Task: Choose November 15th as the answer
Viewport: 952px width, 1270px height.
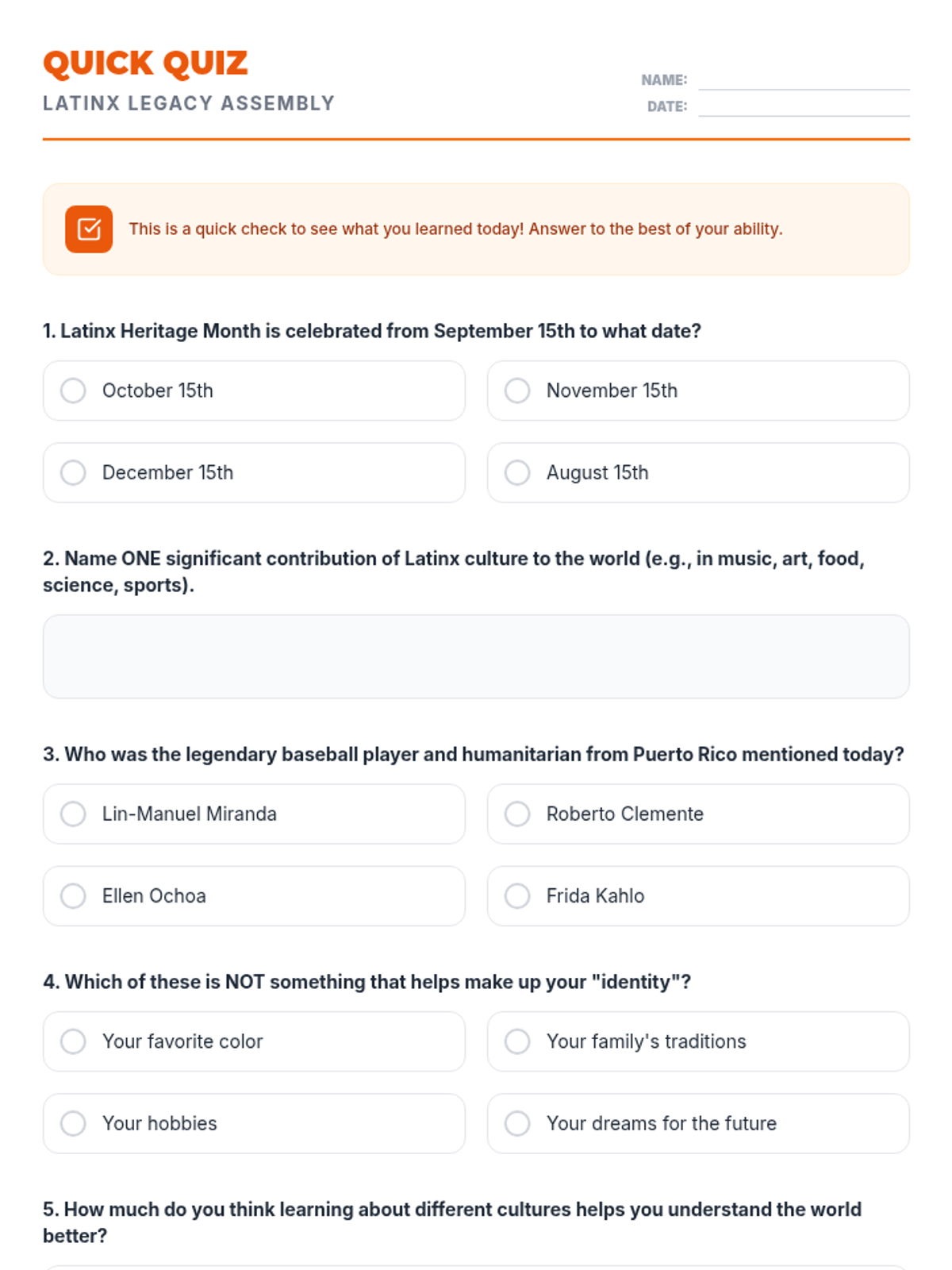Action: (517, 391)
